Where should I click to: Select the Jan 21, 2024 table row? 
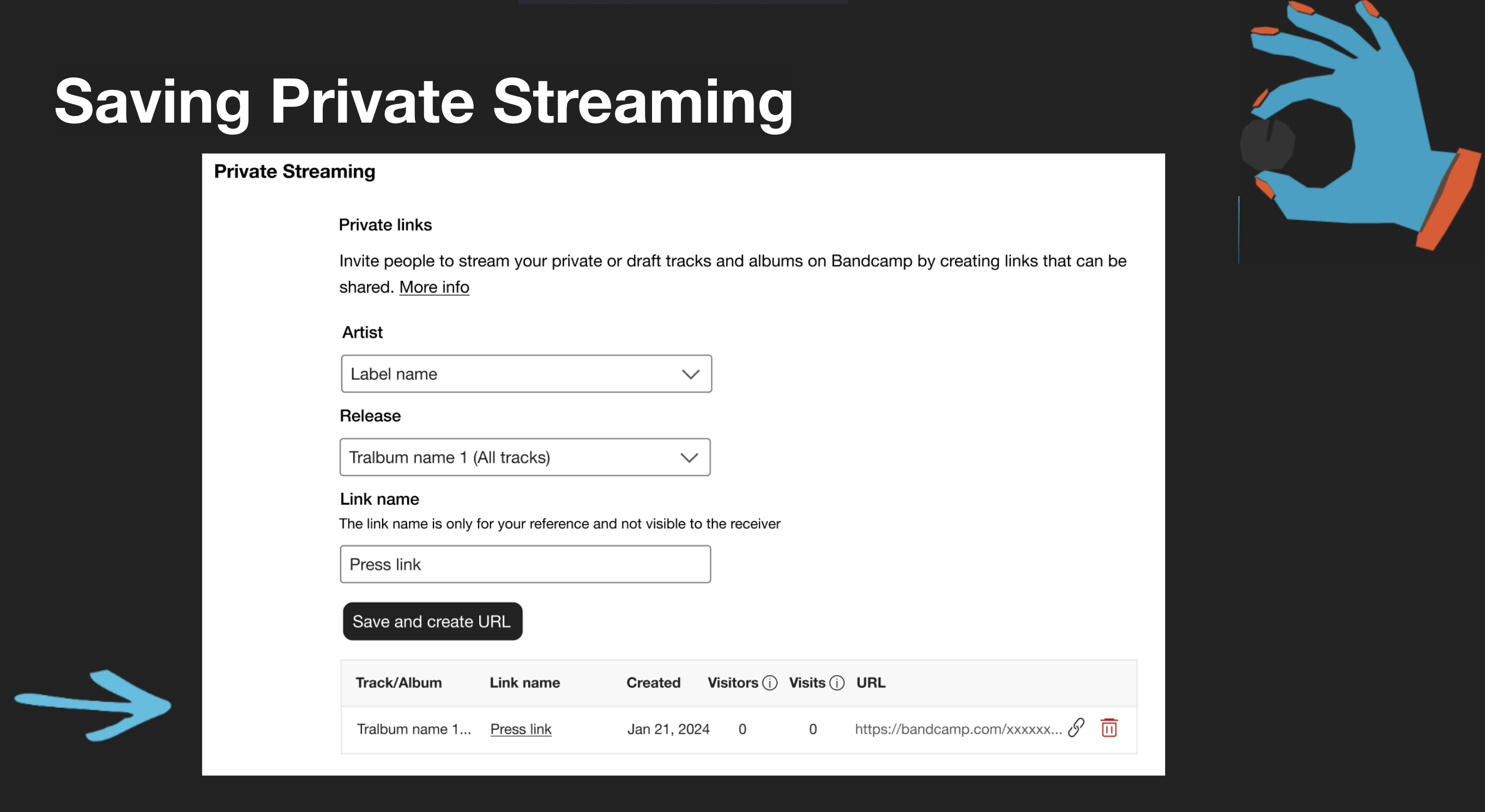tap(669, 729)
